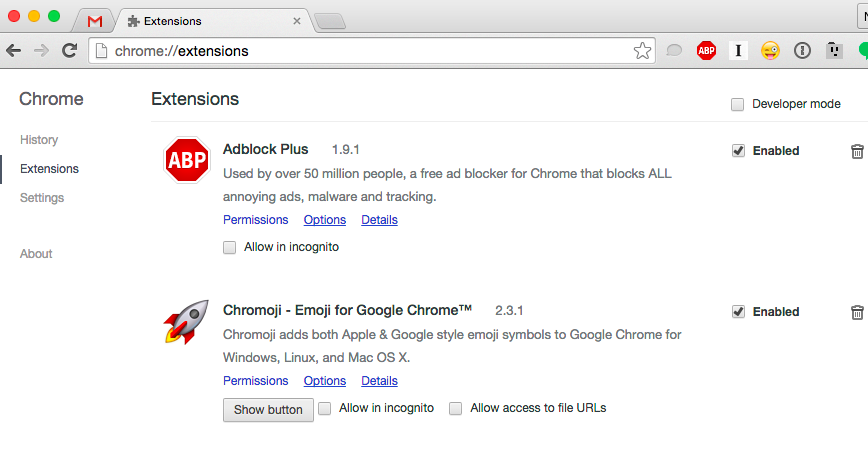Remove Adblock Plus using trash icon

coord(857,151)
